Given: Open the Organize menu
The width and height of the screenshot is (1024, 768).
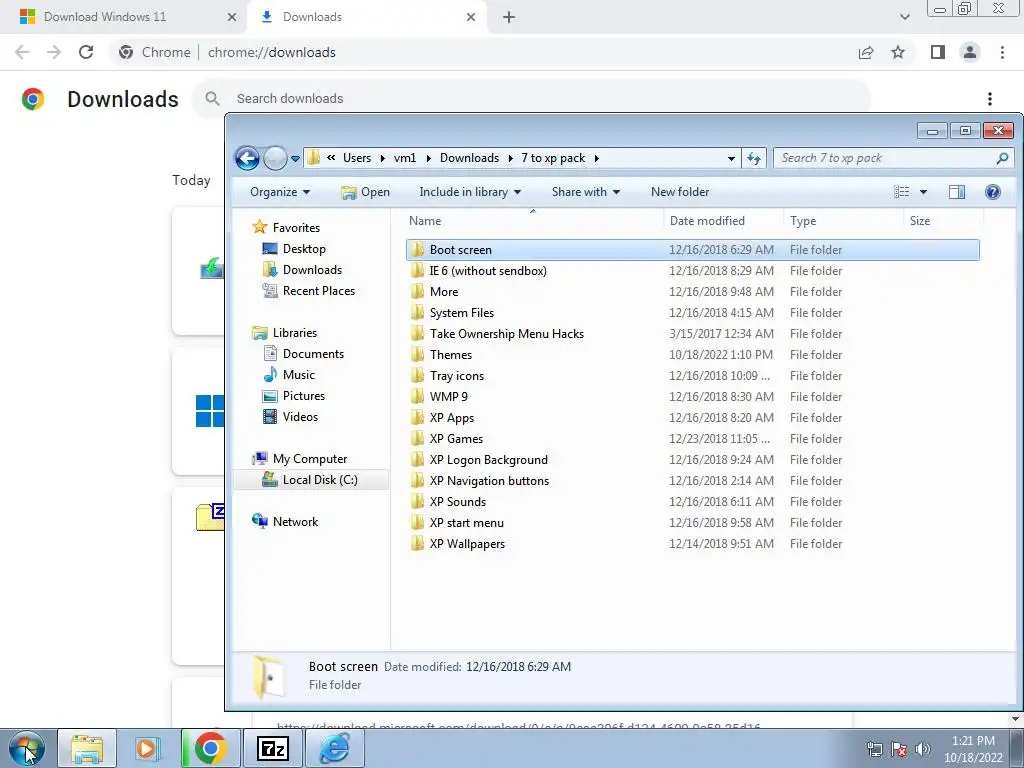Looking at the screenshot, I should (x=280, y=192).
